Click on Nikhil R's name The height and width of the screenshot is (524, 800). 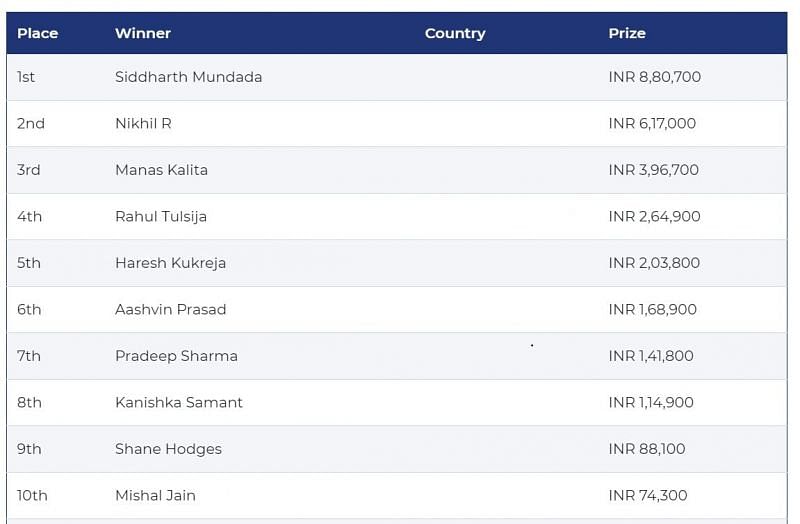click(x=143, y=123)
